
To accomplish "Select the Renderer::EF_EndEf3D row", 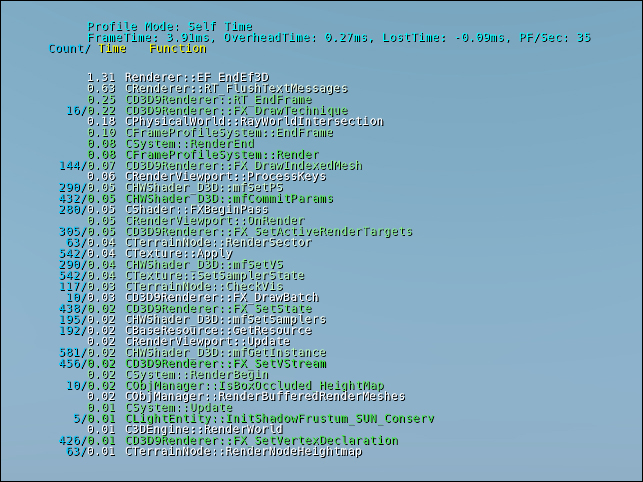I will coord(178,78).
